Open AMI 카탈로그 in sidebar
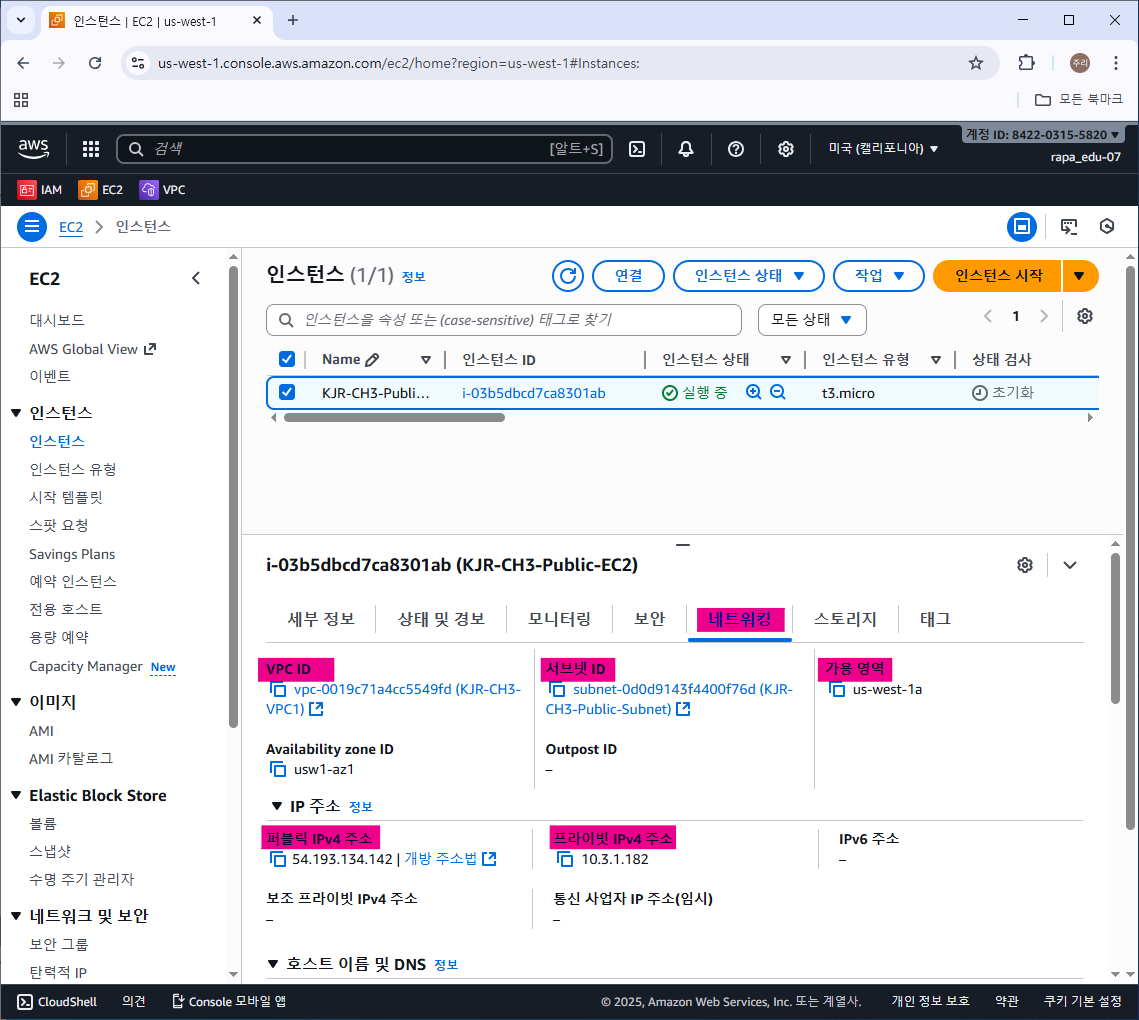 (x=71, y=758)
